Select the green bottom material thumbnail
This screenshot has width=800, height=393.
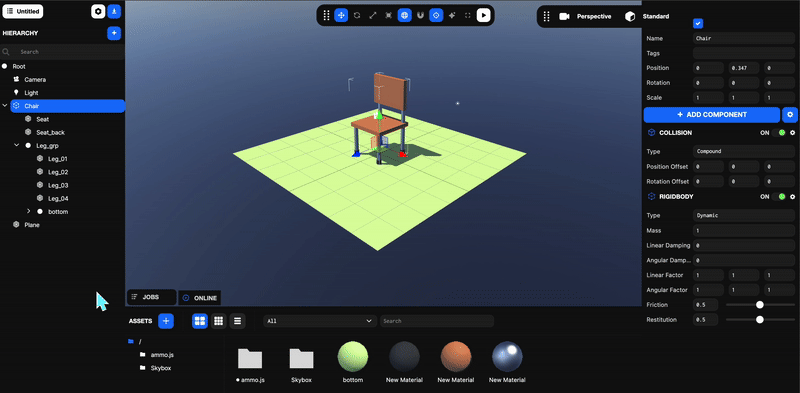point(353,357)
